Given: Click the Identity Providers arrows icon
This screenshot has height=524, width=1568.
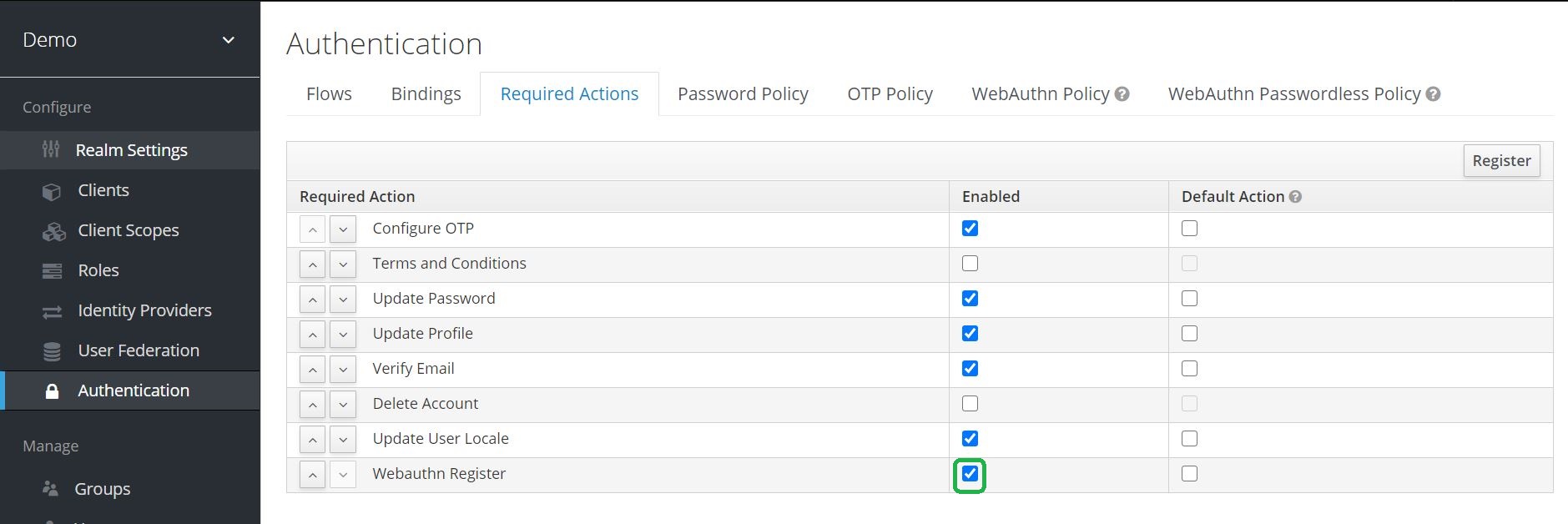Looking at the screenshot, I should point(52,311).
